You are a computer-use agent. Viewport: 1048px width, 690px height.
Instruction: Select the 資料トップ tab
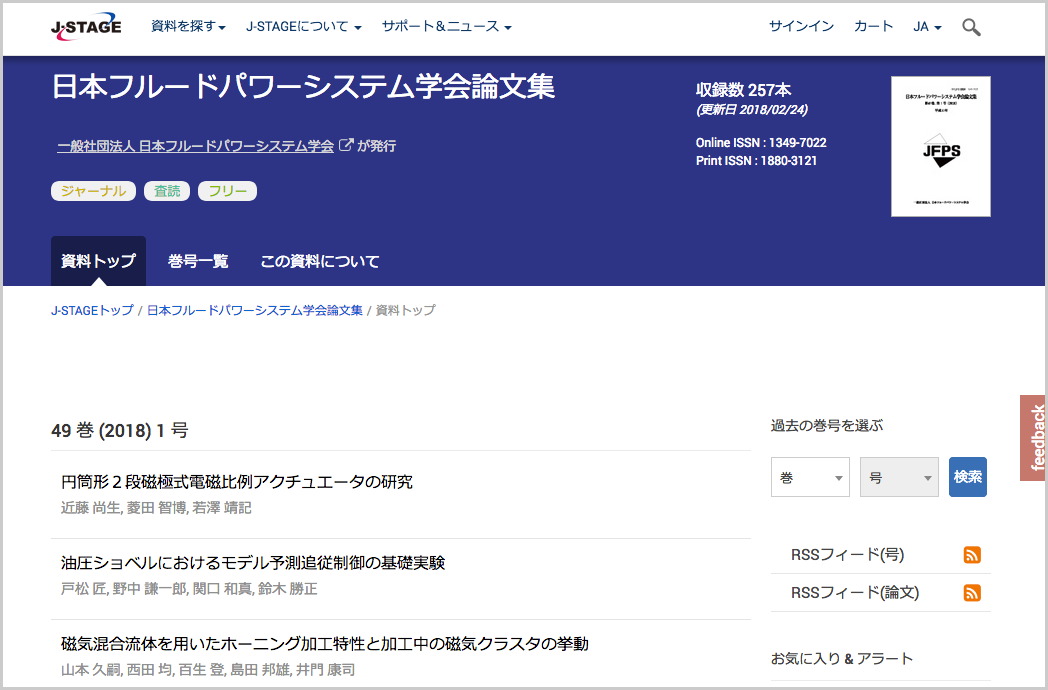(98, 261)
